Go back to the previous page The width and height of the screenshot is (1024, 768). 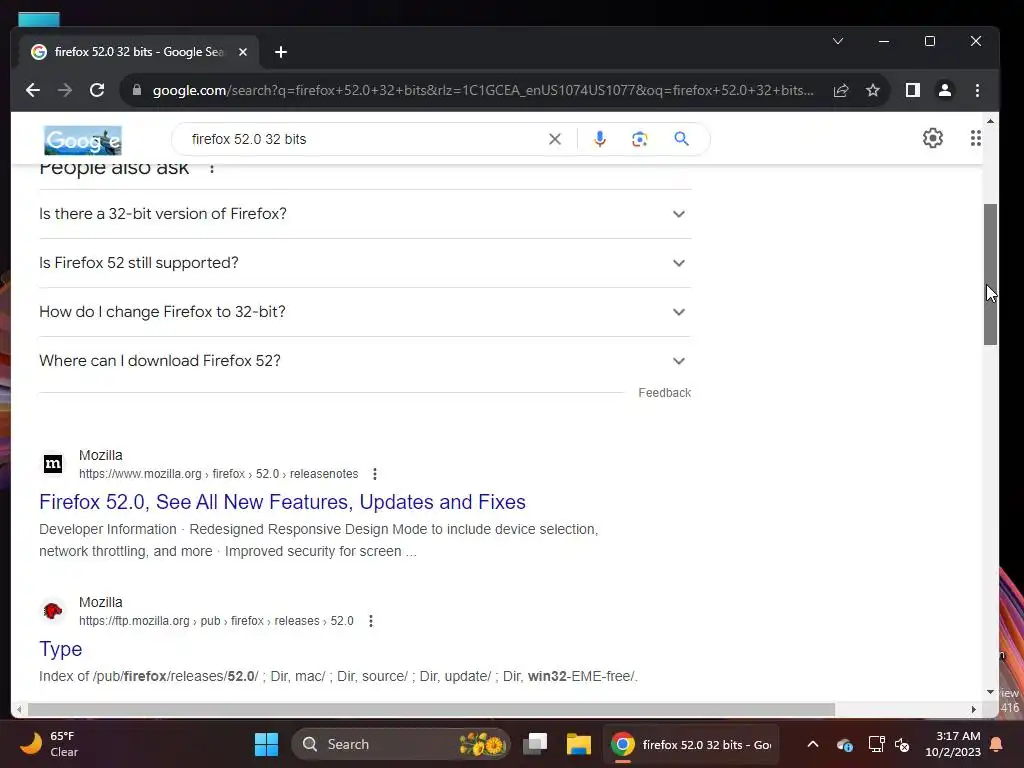(x=33, y=90)
